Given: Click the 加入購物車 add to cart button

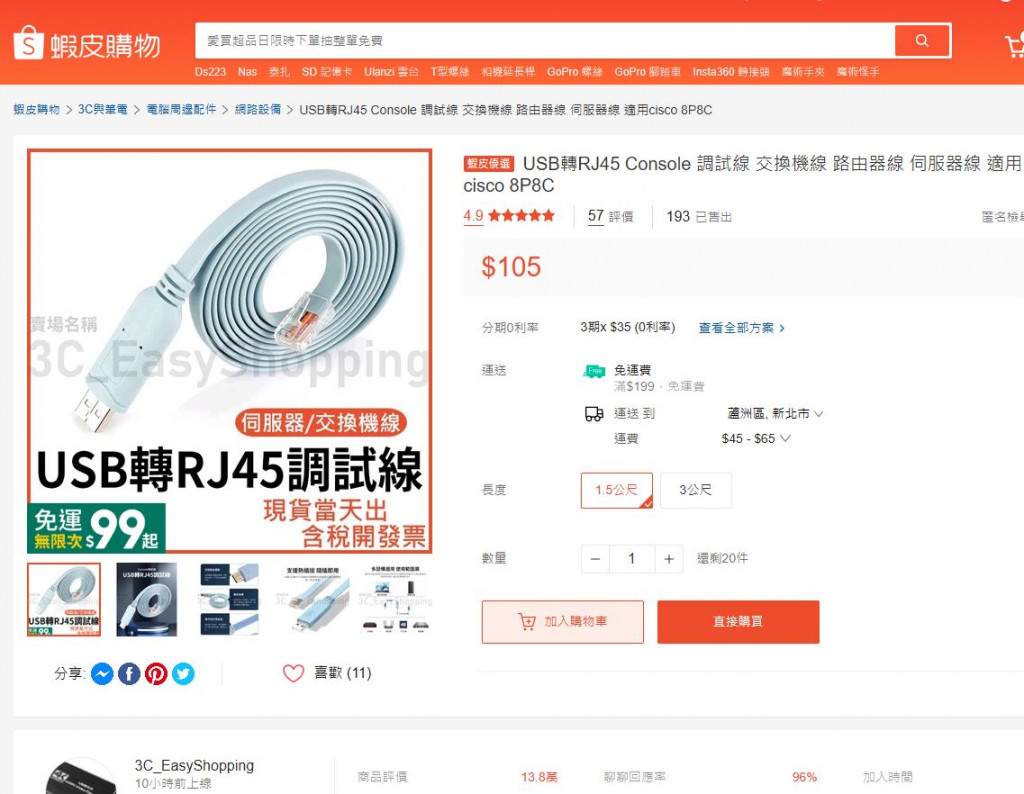Looking at the screenshot, I should pos(563,622).
